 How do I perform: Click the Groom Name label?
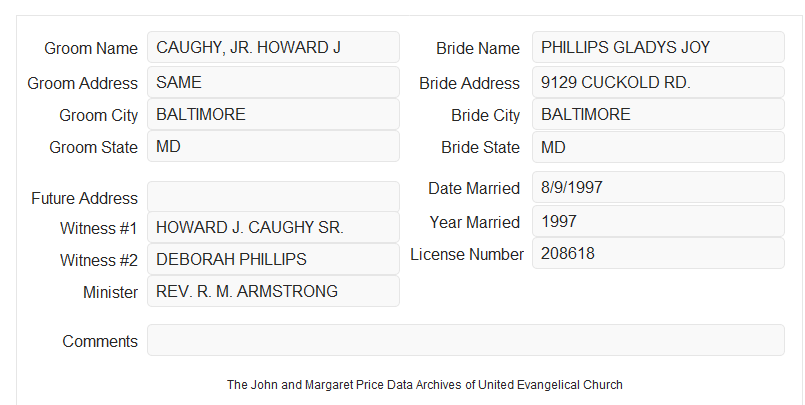[x=91, y=48]
